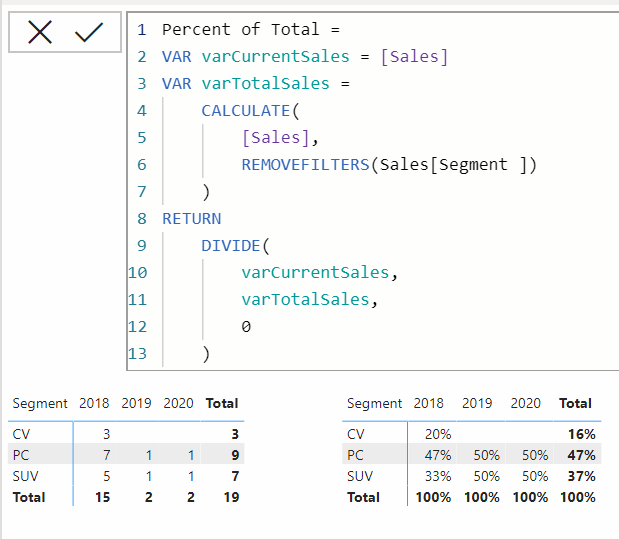Click the CV 2018 value 3
The image size is (619, 539).
[x=106, y=434]
